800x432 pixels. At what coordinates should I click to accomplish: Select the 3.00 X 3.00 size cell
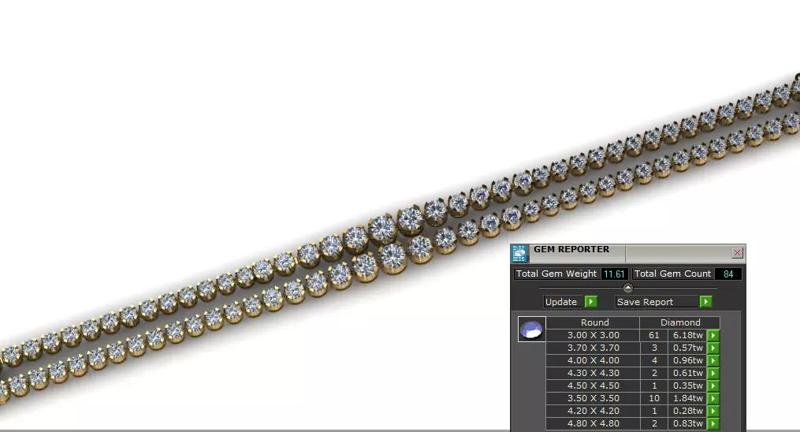tap(593, 335)
